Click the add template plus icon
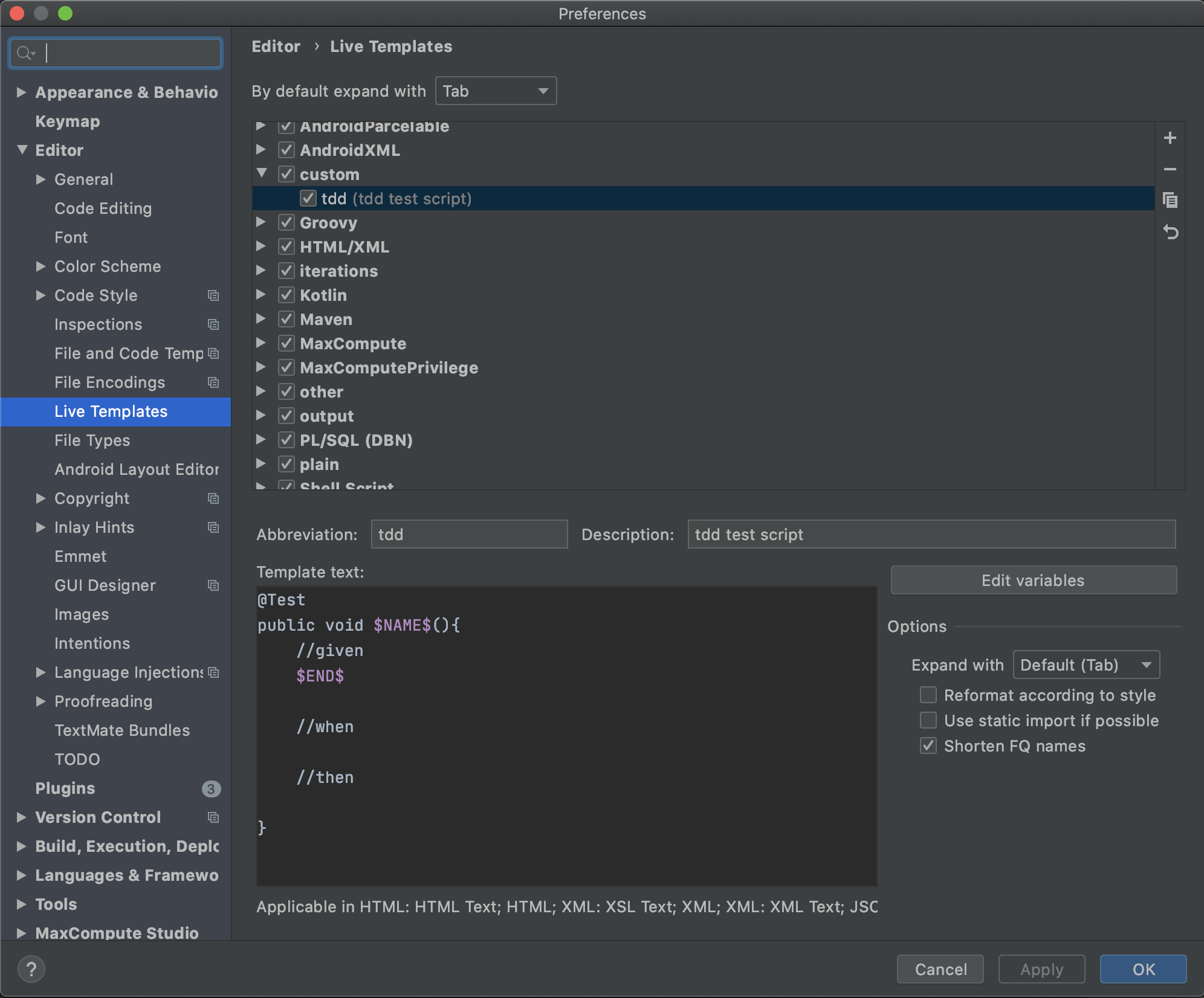 point(1170,138)
